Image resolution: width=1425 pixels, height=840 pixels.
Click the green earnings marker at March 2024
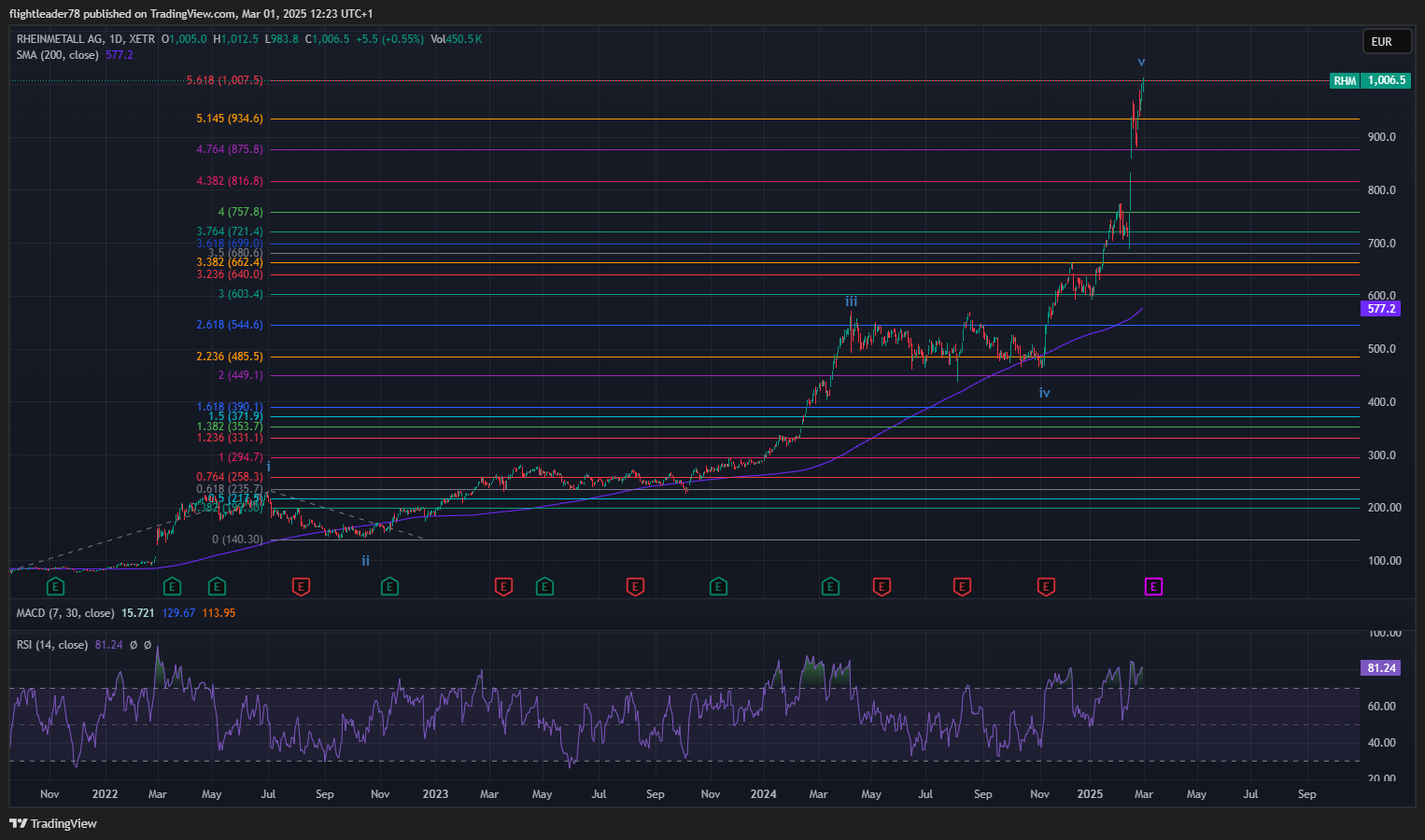tap(830, 587)
